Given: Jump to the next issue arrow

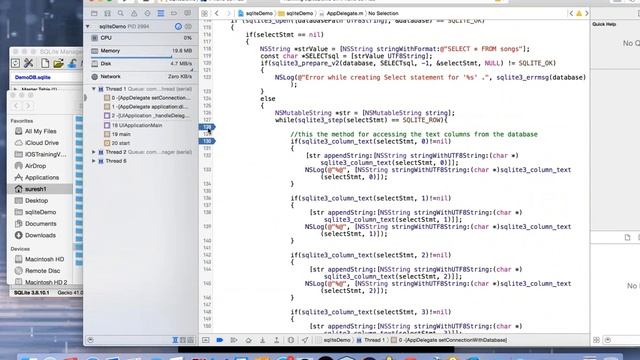Looking at the screenshot, I should (x=587, y=13).
